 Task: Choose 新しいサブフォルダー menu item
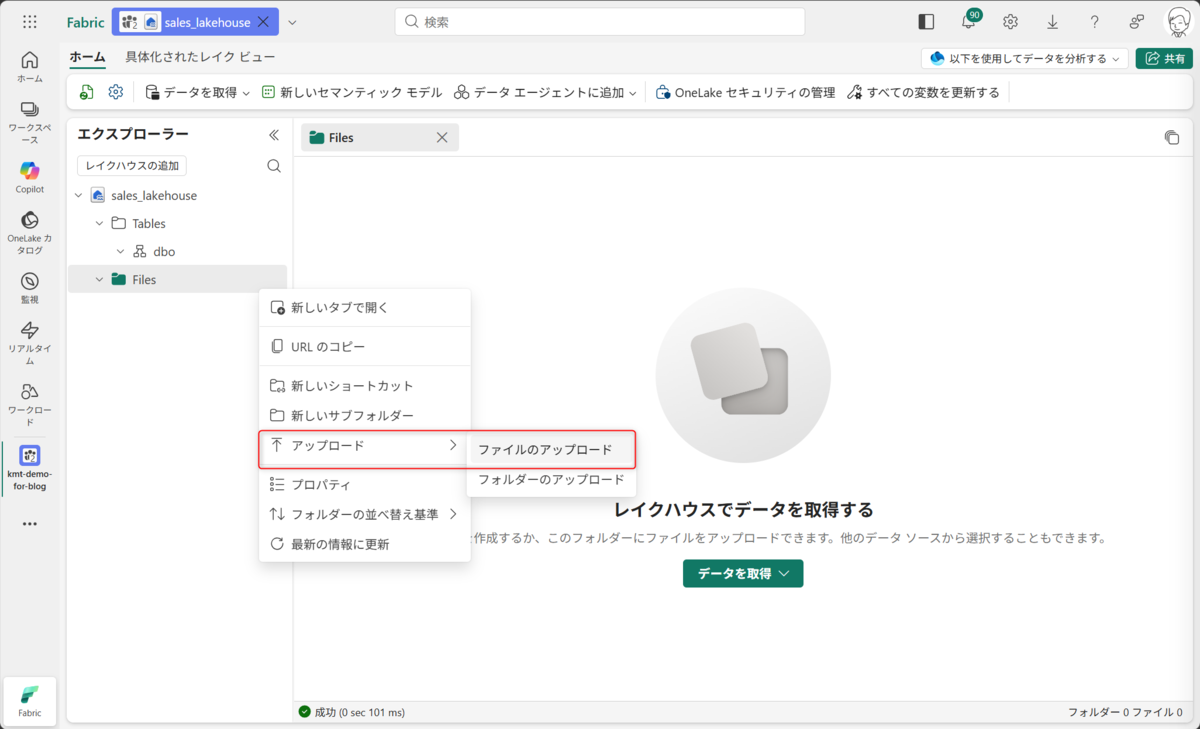click(365, 415)
